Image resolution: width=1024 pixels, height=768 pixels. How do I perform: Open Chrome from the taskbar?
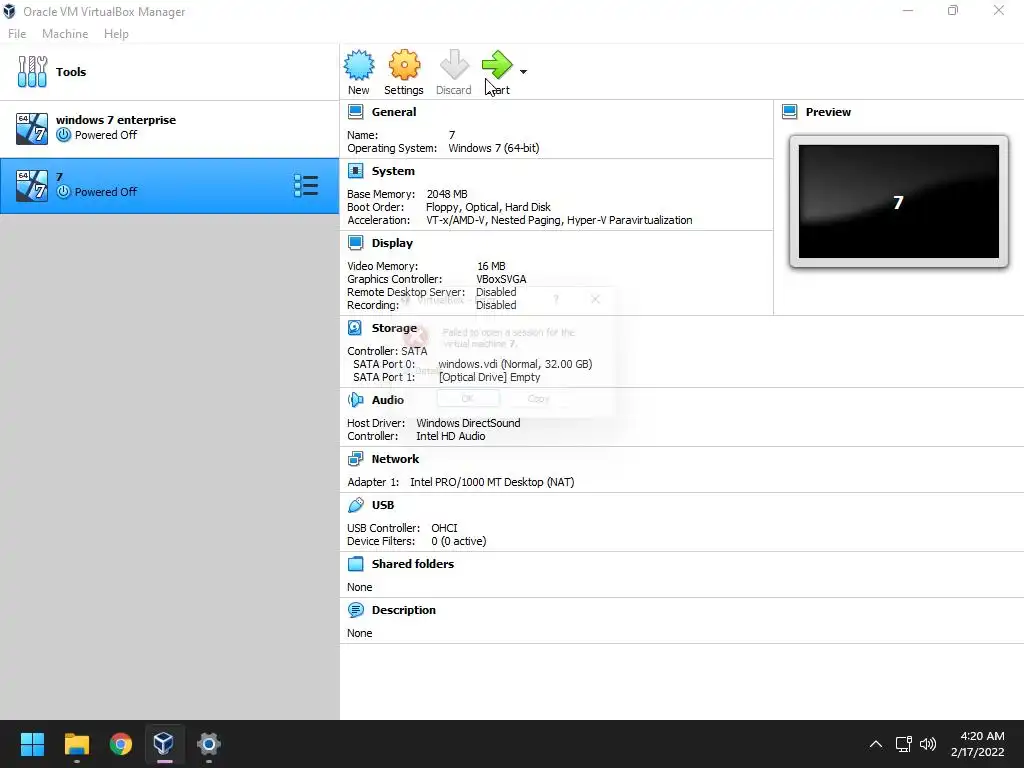point(120,744)
